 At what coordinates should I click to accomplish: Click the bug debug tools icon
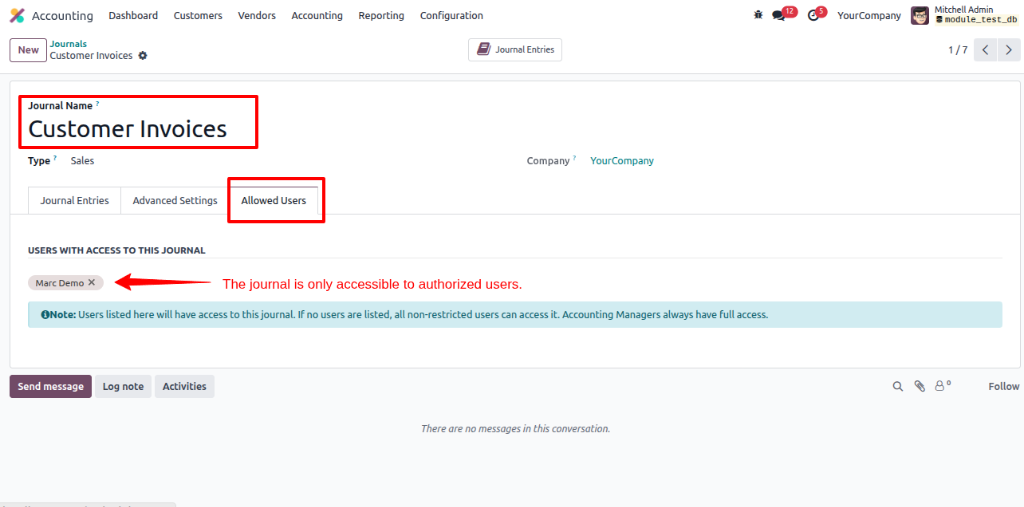tap(758, 15)
